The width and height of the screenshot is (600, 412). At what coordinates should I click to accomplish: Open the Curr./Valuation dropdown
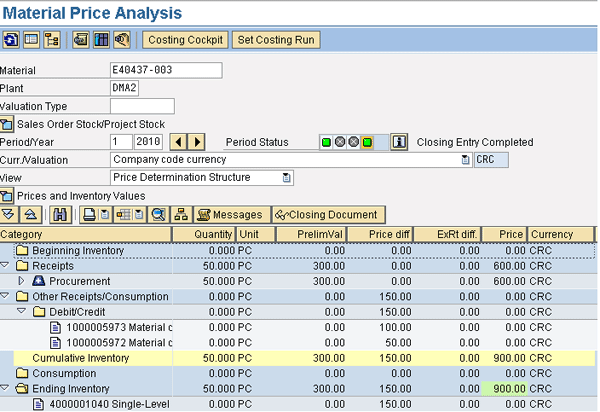[x=465, y=159]
